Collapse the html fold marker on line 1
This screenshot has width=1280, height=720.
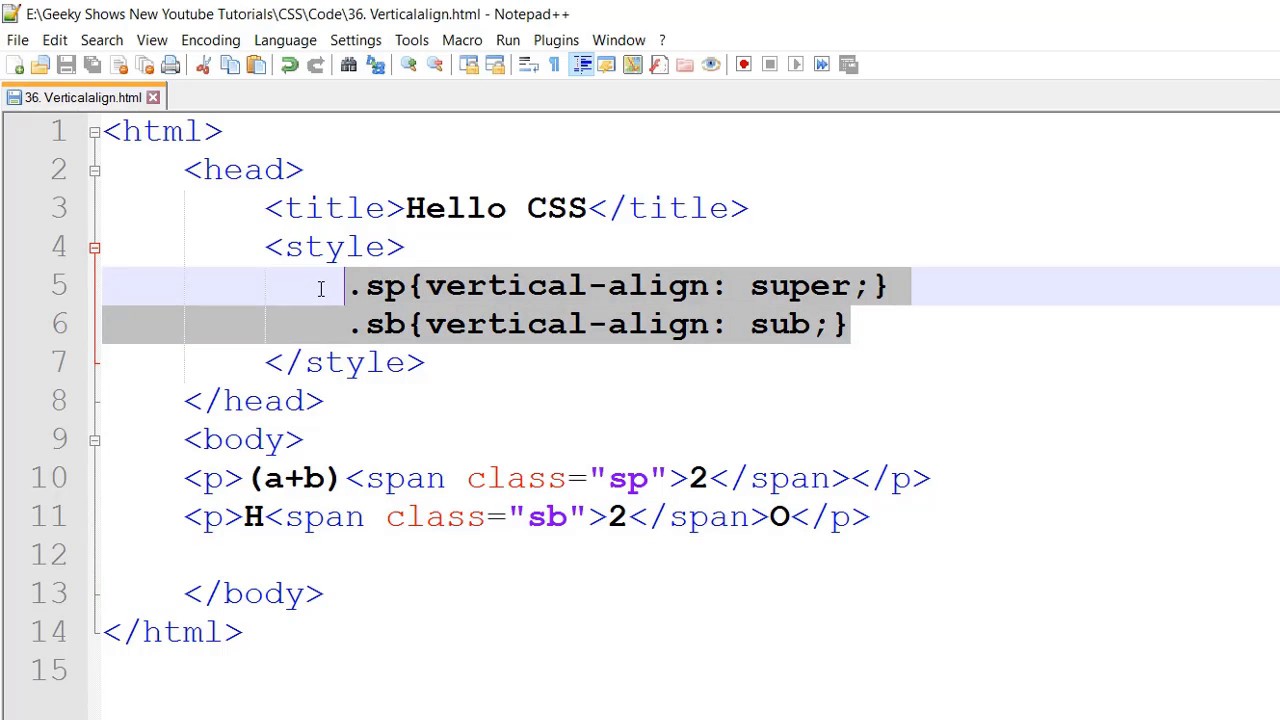coord(94,132)
